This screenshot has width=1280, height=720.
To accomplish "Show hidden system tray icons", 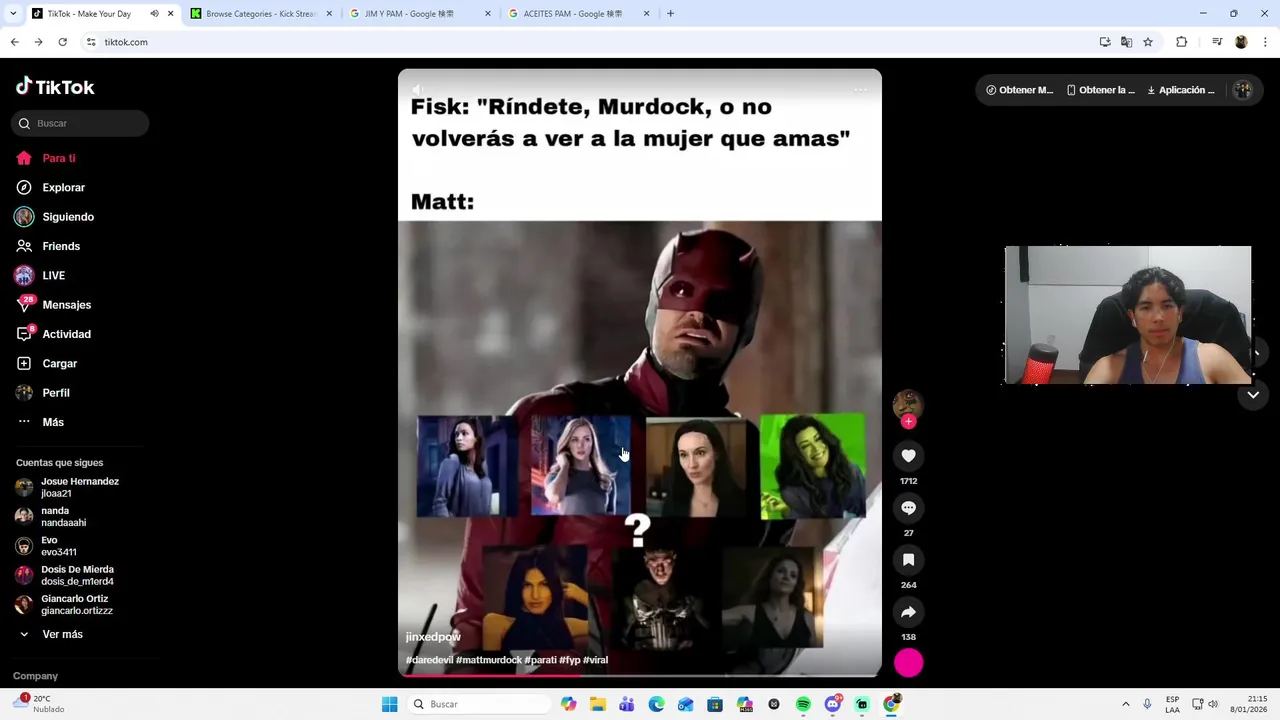I will tap(1126, 704).
